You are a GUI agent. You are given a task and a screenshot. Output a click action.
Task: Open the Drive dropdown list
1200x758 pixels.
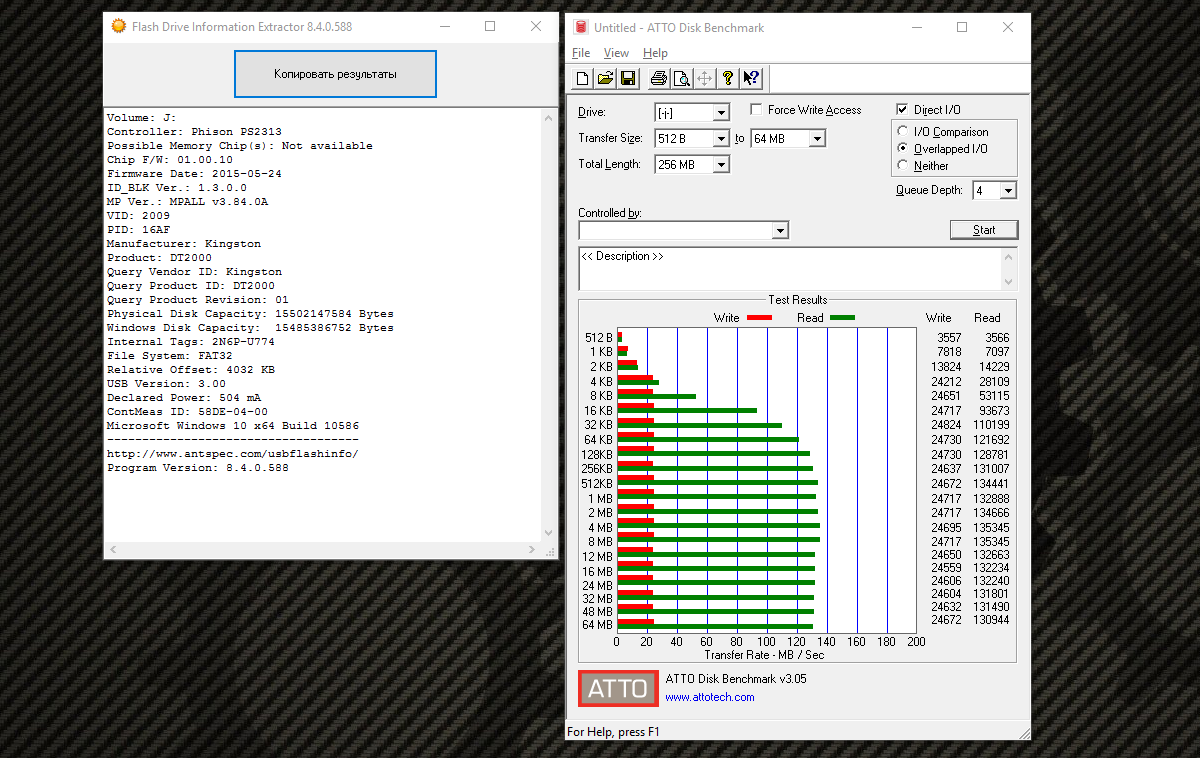tap(721, 113)
